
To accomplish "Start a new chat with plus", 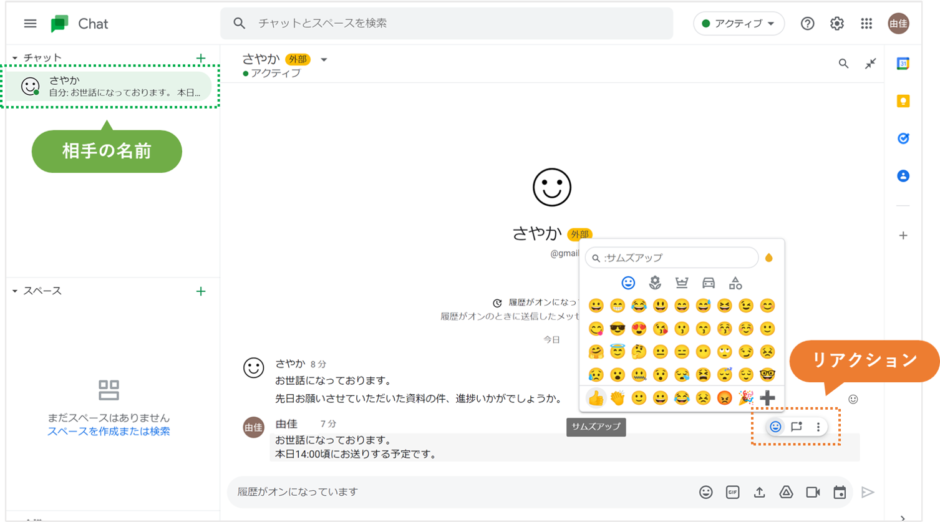I will (x=201, y=58).
